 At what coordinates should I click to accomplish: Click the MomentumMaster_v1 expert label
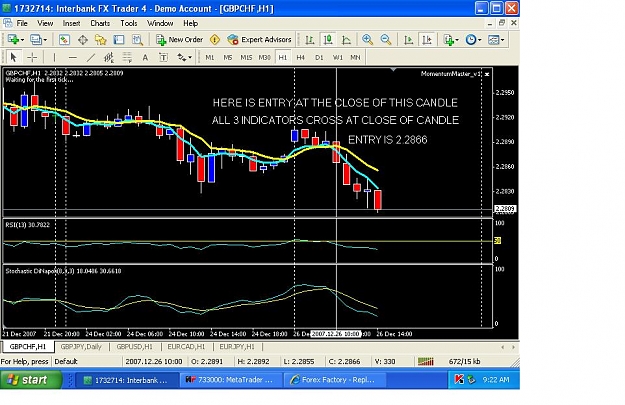[x=451, y=74]
